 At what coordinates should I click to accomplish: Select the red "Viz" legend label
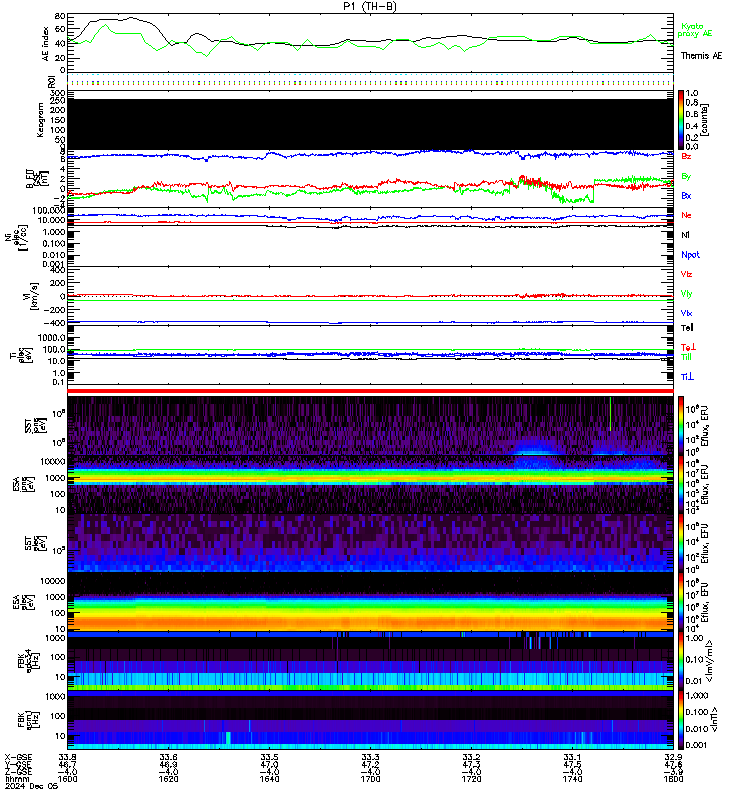click(686, 274)
